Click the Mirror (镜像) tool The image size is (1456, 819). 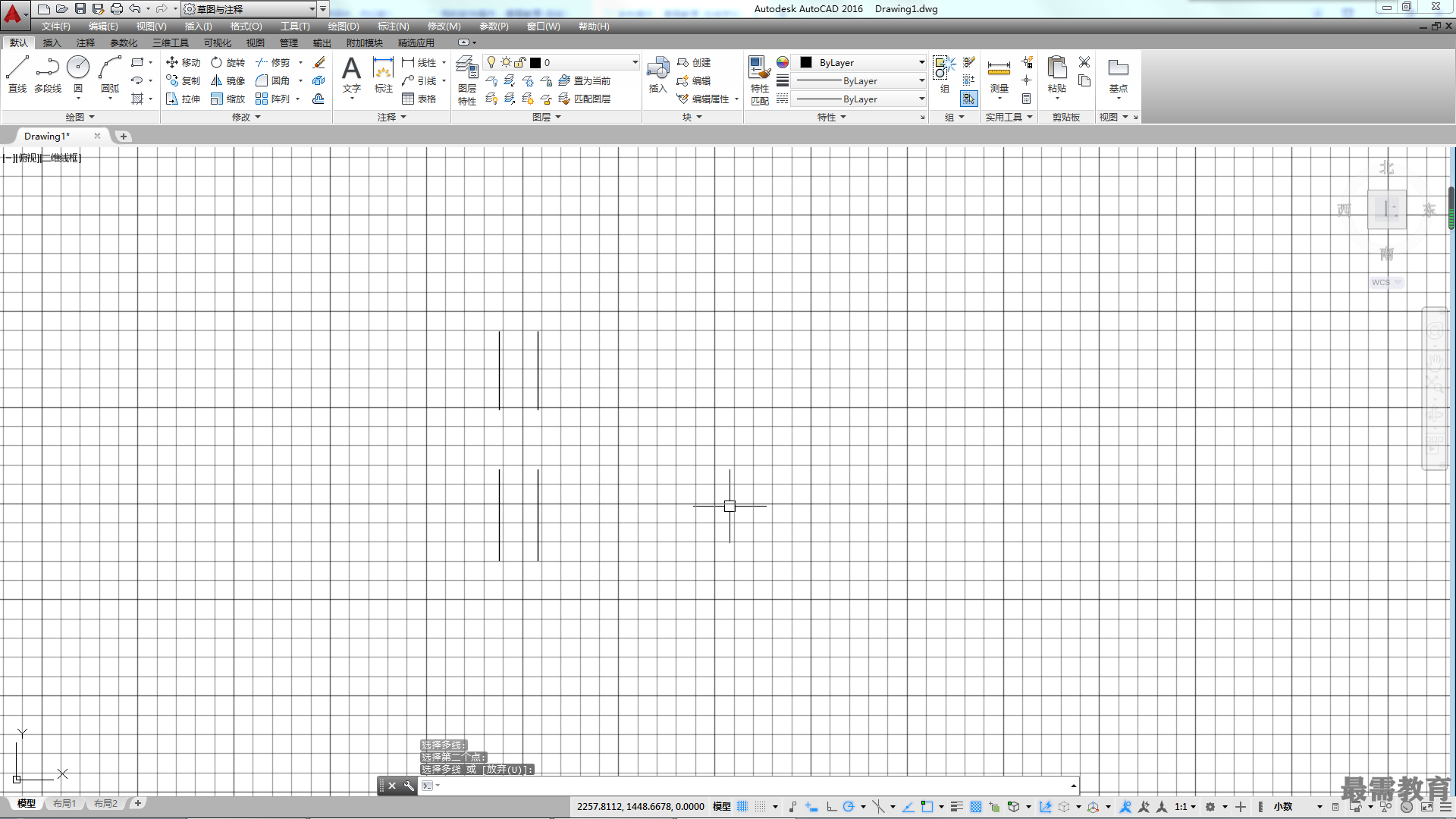227,80
